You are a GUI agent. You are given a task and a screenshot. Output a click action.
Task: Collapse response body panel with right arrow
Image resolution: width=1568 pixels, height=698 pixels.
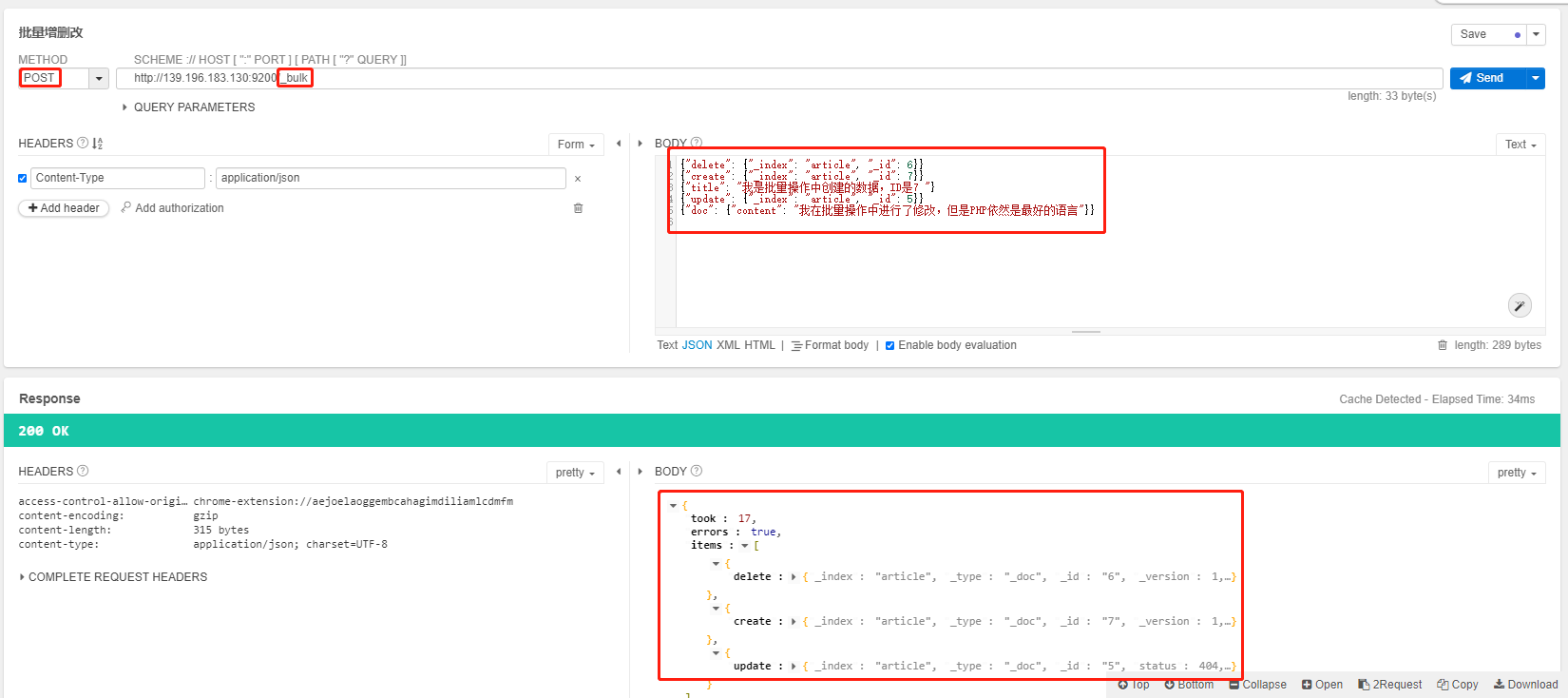640,472
